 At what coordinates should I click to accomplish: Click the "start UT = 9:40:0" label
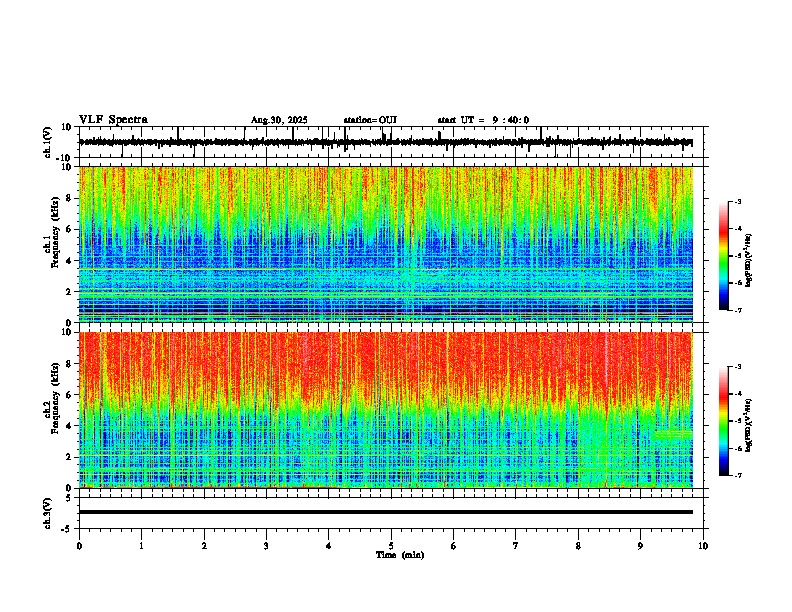pos(483,120)
